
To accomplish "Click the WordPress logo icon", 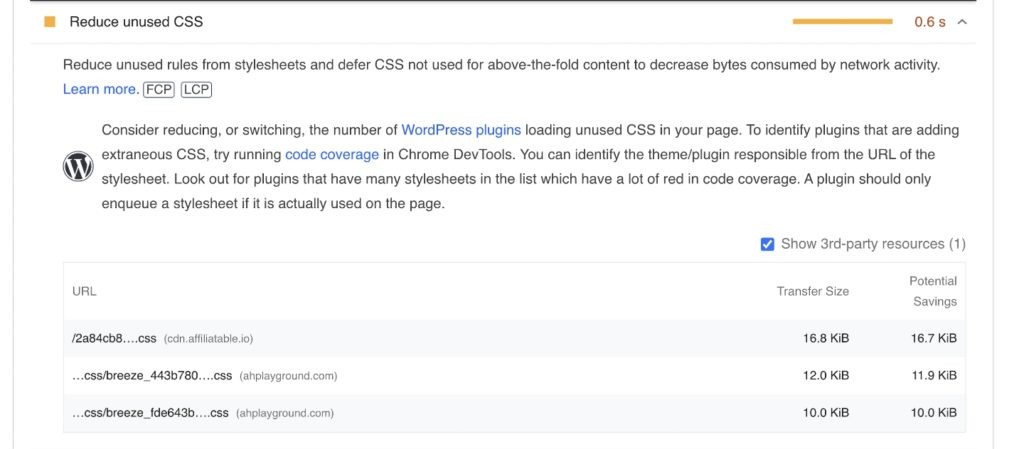I will (x=78, y=167).
